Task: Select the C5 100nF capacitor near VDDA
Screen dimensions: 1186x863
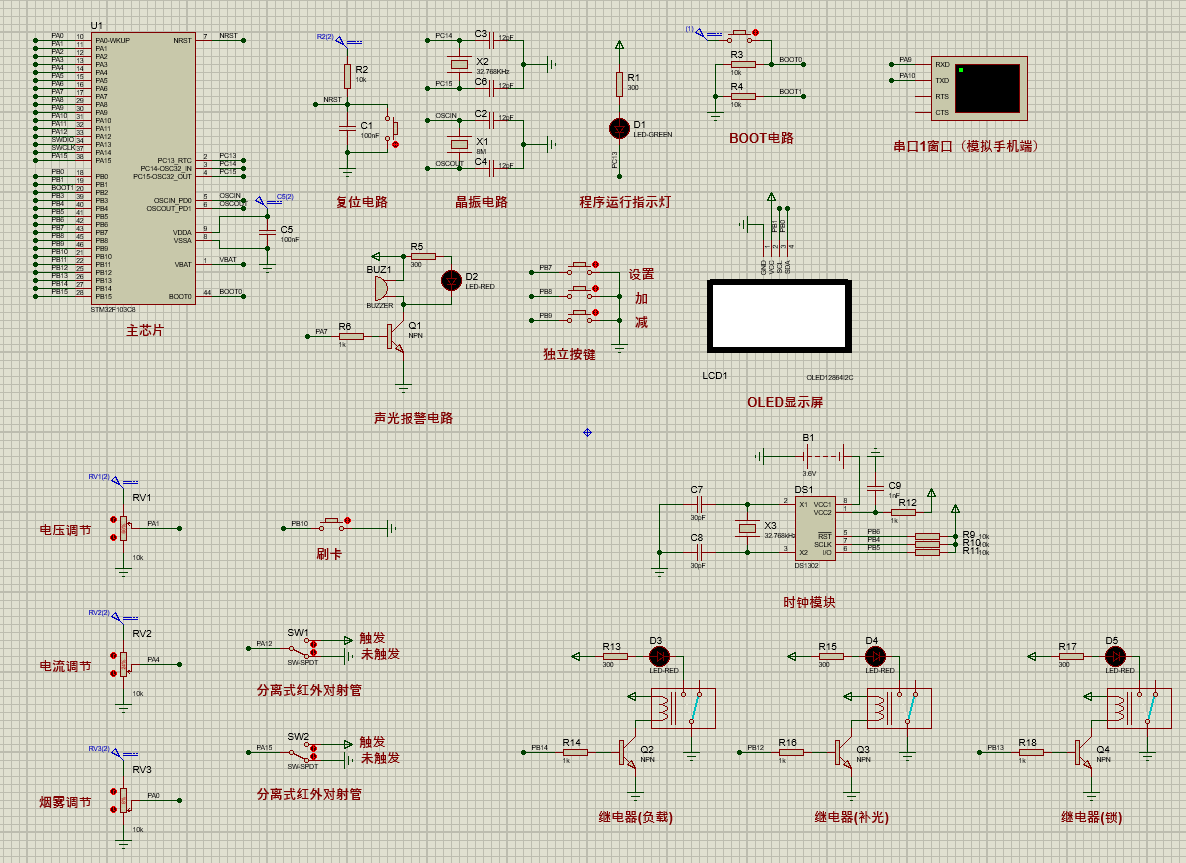Action: [267, 231]
